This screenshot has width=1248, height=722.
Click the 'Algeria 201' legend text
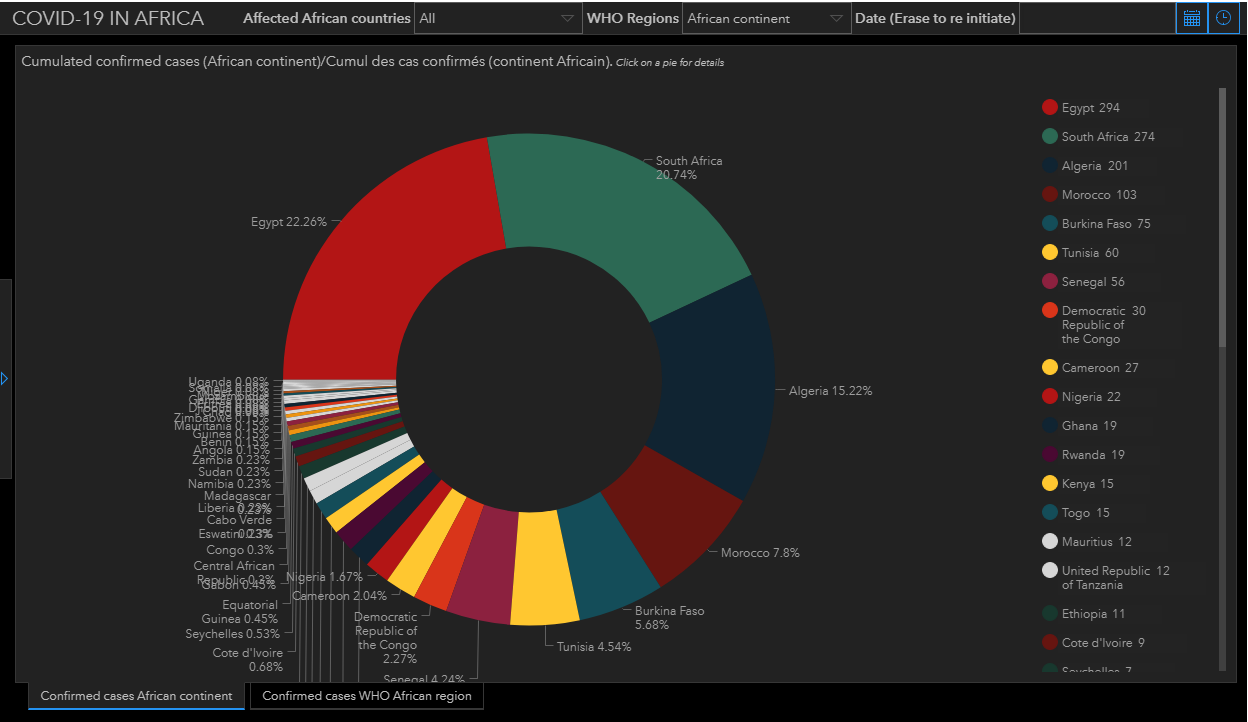pyautogui.click(x=1095, y=166)
